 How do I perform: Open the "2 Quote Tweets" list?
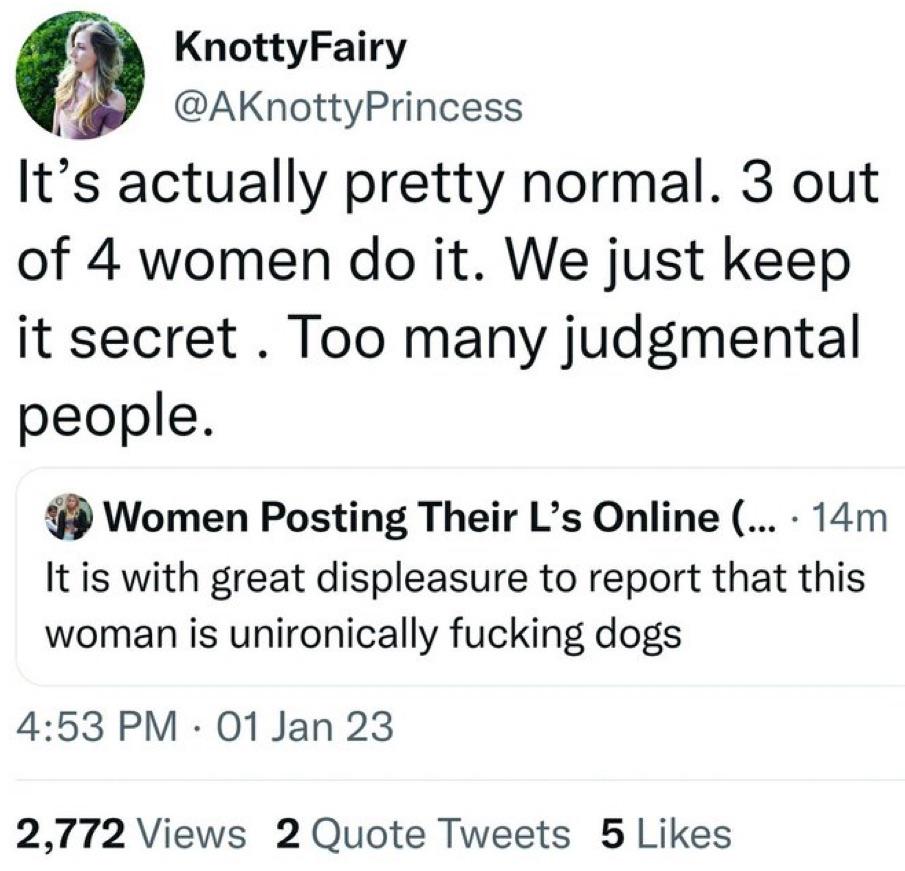[421, 832]
